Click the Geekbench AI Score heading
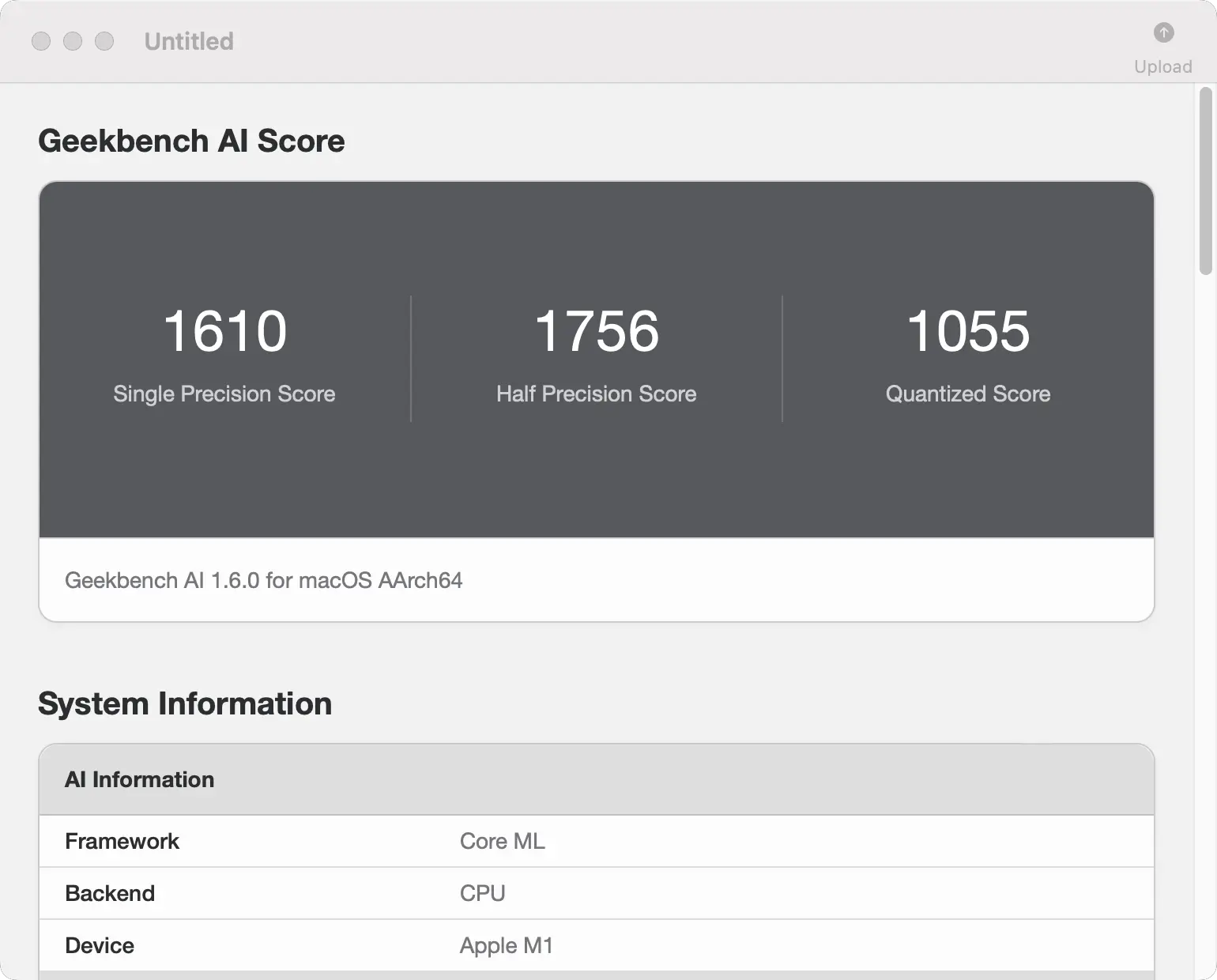Image resolution: width=1217 pixels, height=980 pixels. click(x=191, y=141)
